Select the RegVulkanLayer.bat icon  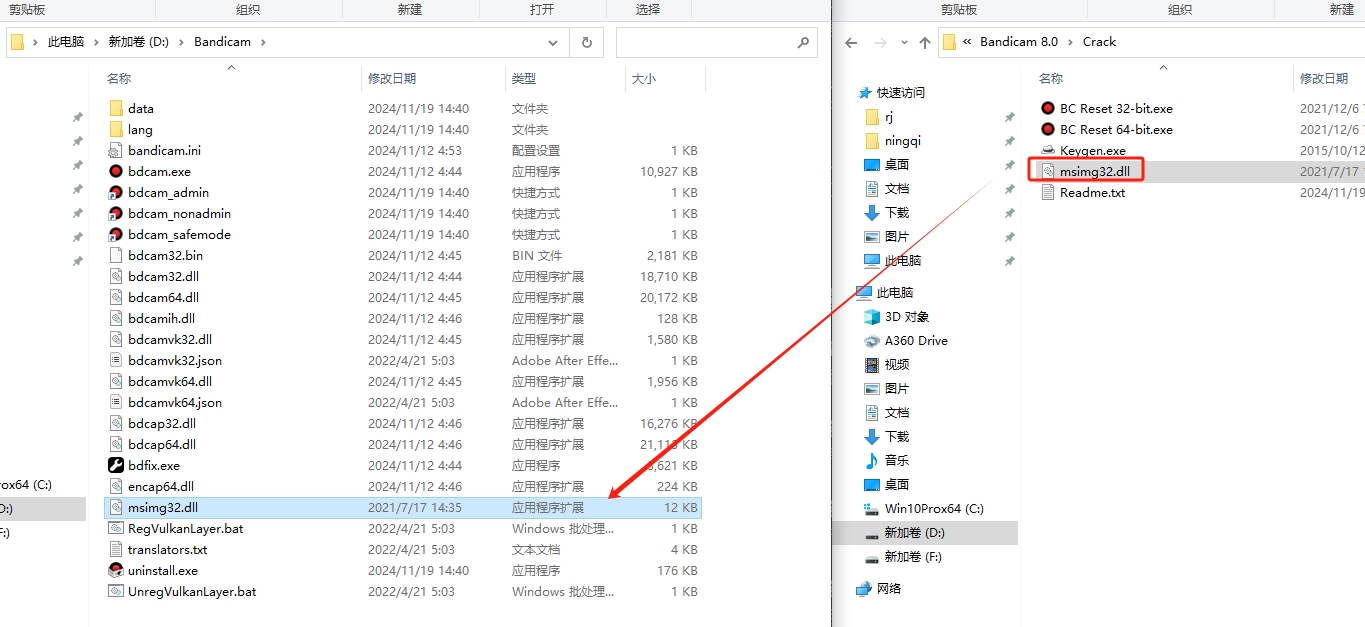[115, 528]
